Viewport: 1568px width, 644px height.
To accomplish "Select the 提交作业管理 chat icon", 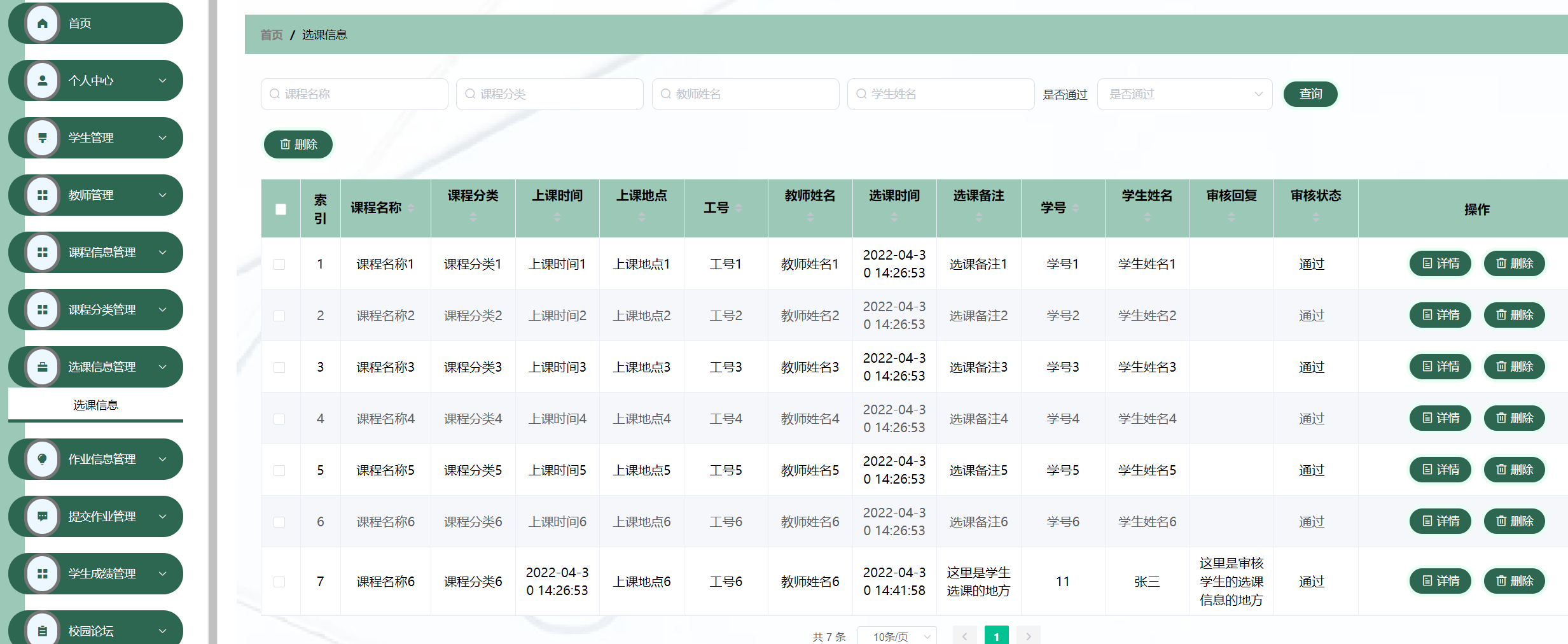I will (42, 516).
